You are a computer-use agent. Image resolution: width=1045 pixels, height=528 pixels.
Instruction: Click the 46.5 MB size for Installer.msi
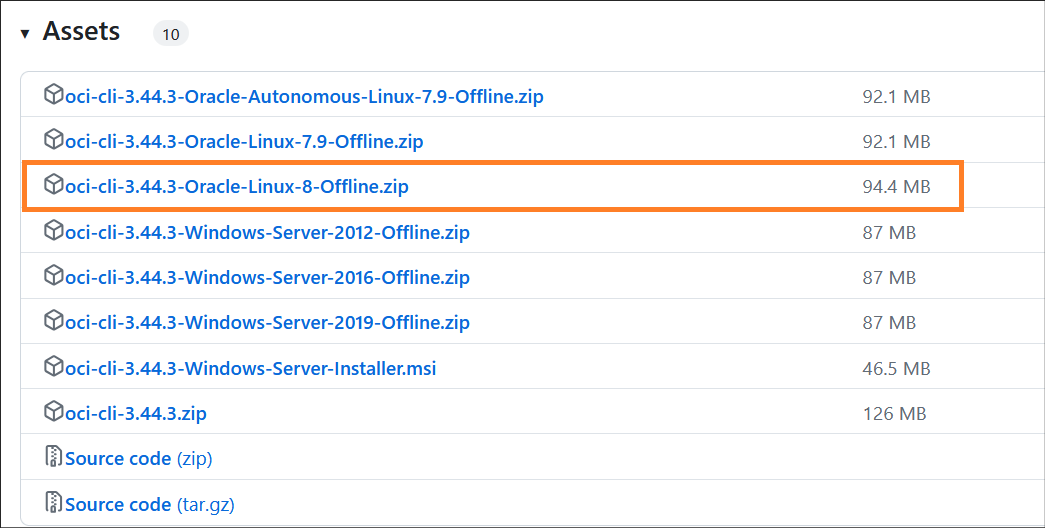(896, 368)
